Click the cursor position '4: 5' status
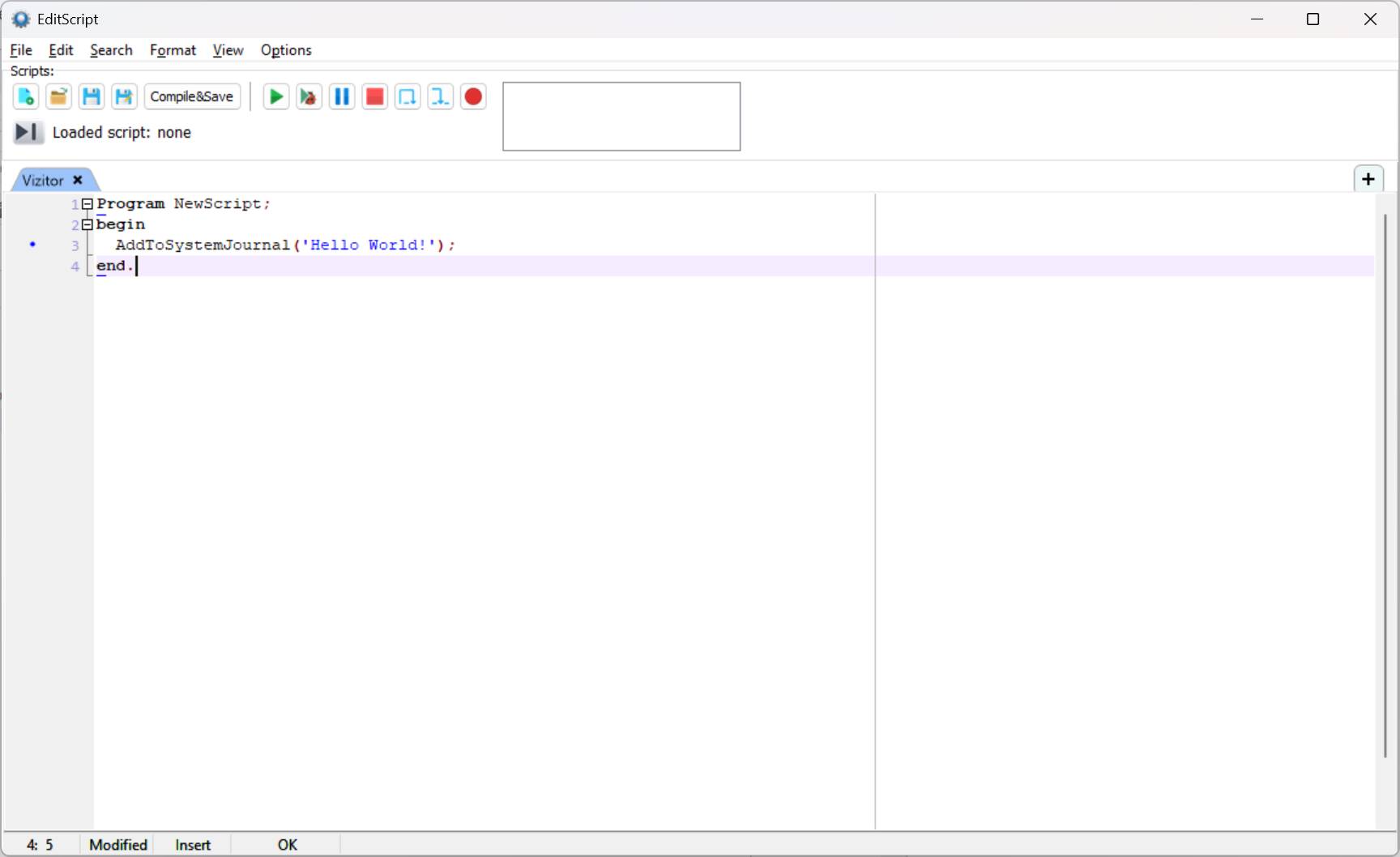 point(40,845)
